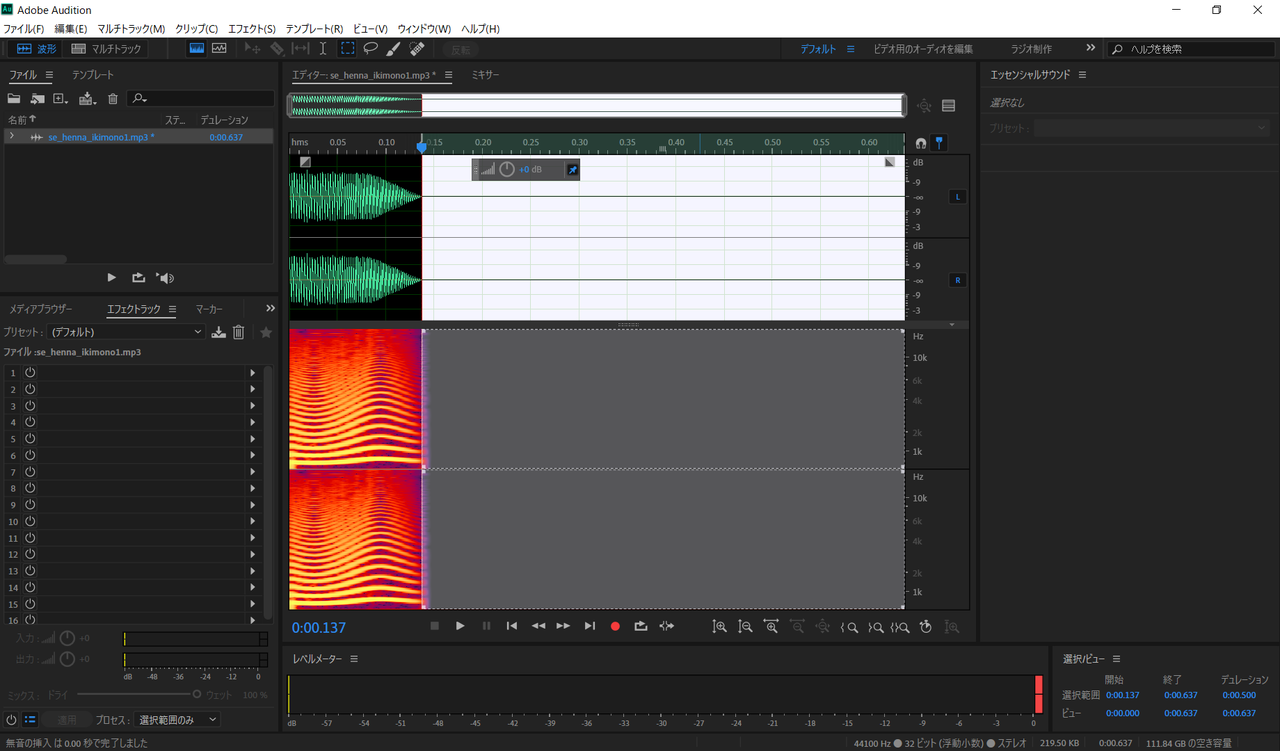Switch to the Mixer (ミキサー) tab
The image size is (1280, 751).
(486, 75)
